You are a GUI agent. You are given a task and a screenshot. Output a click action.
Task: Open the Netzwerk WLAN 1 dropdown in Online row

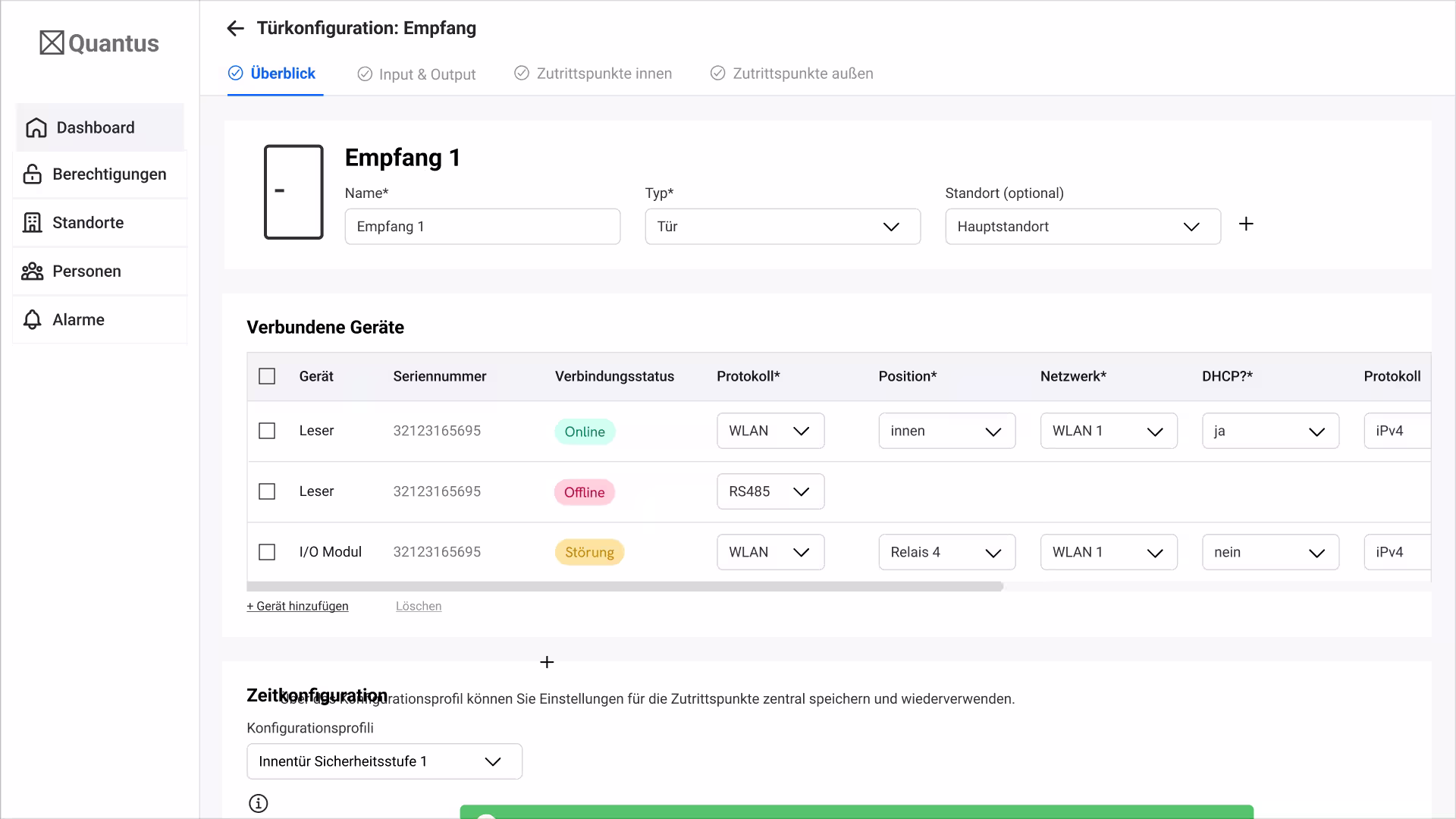tap(1109, 431)
